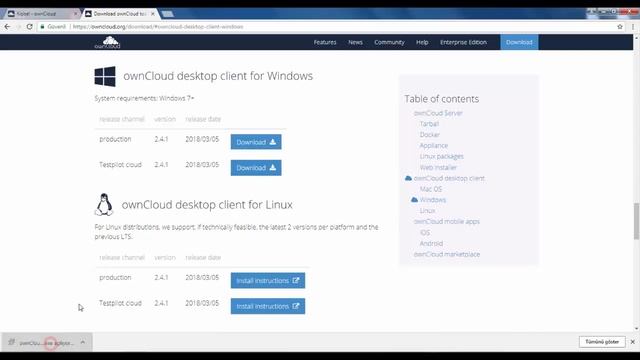Switch to the first ownCloud browser tab
The width and height of the screenshot is (640, 360).
tap(41, 14)
